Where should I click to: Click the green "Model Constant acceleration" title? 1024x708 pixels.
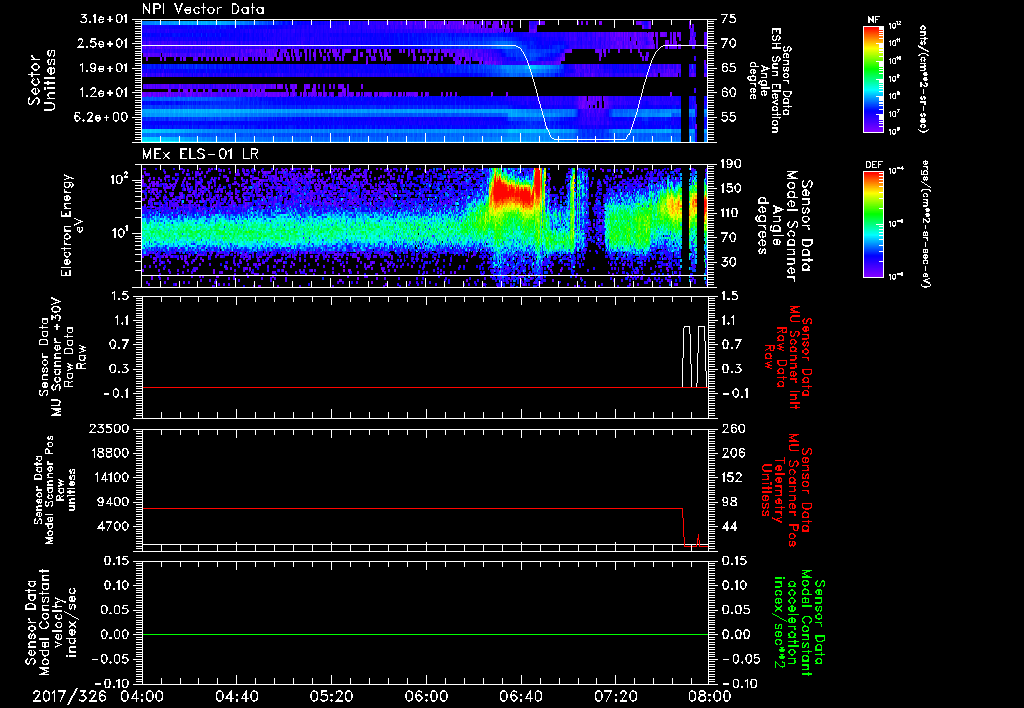tap(797, 622)
